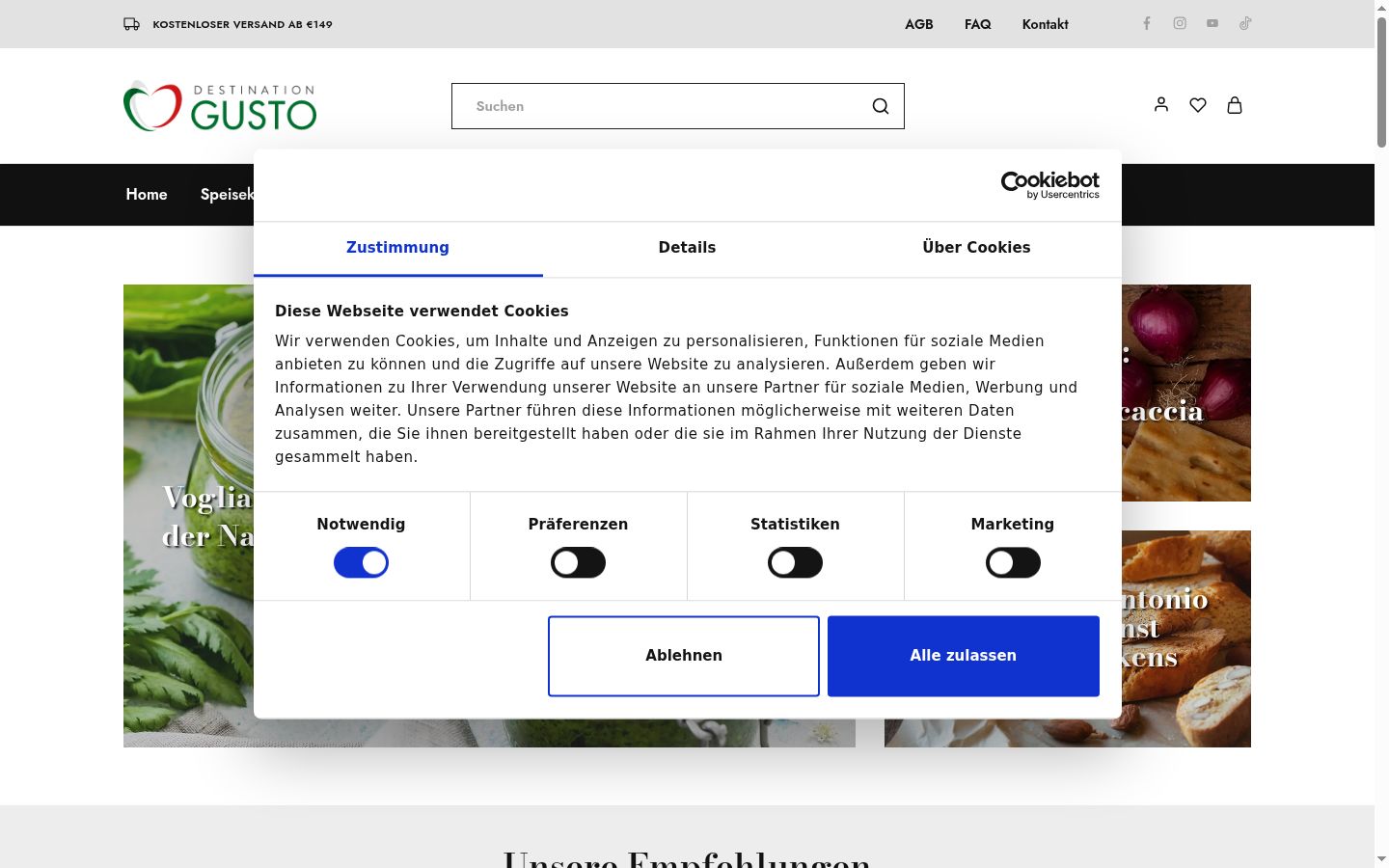The image size is (1389, 868).
Task: Open the Cookiebot logo link
Action: click(1049, 185)
